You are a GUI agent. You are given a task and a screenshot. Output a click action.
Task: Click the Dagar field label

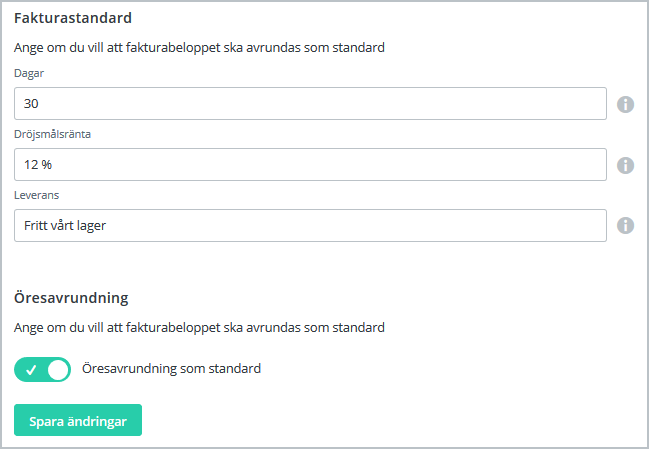pyautogui.click(x=29, y=74)
